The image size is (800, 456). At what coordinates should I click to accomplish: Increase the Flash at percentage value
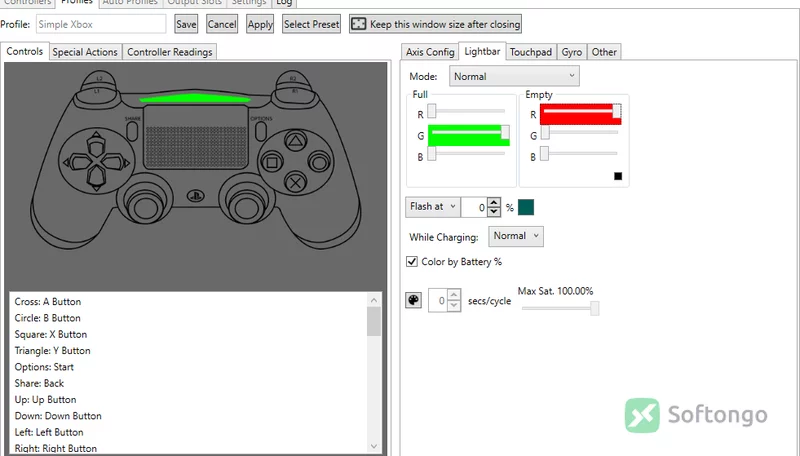pyautogui.click(x=493, y=202)
